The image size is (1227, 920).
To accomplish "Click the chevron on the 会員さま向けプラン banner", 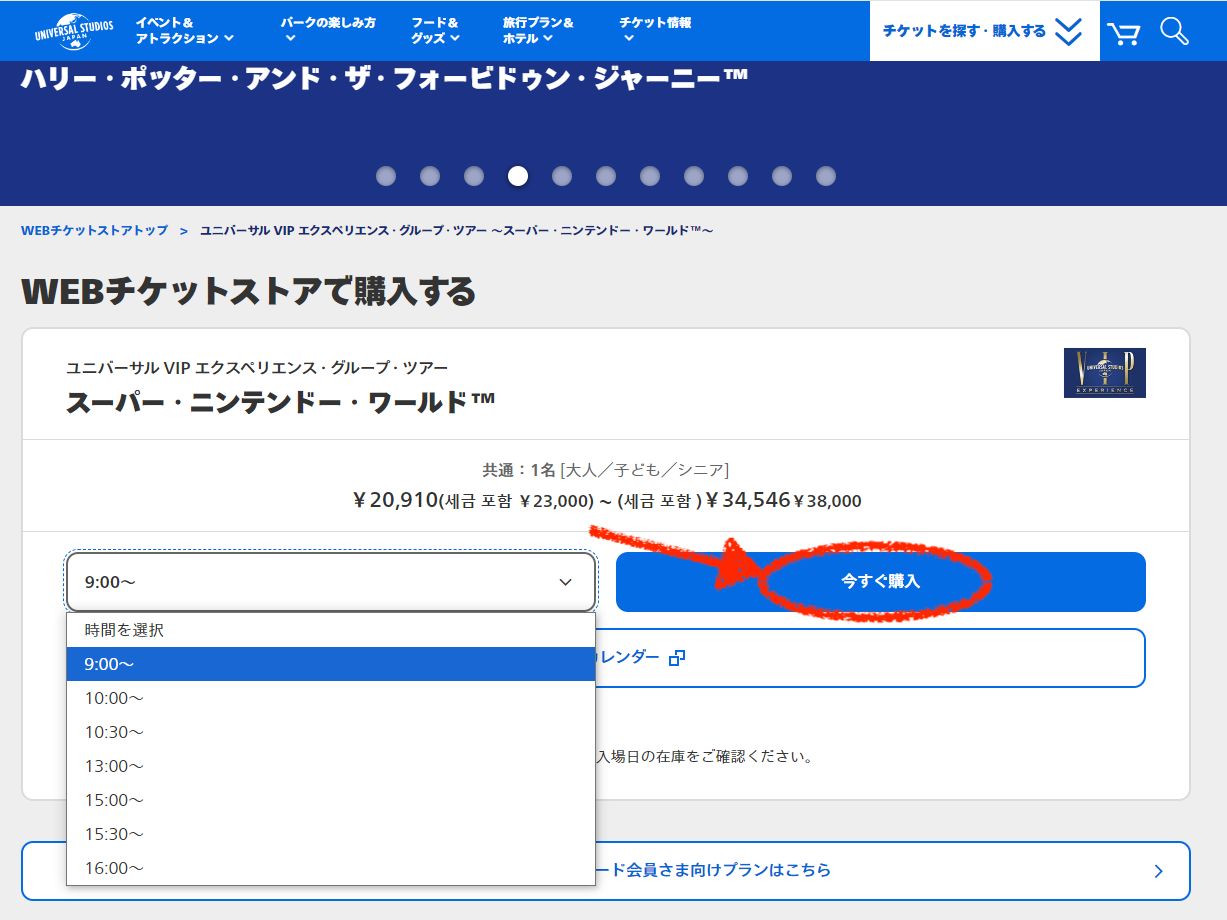I will pos(1158,871).
